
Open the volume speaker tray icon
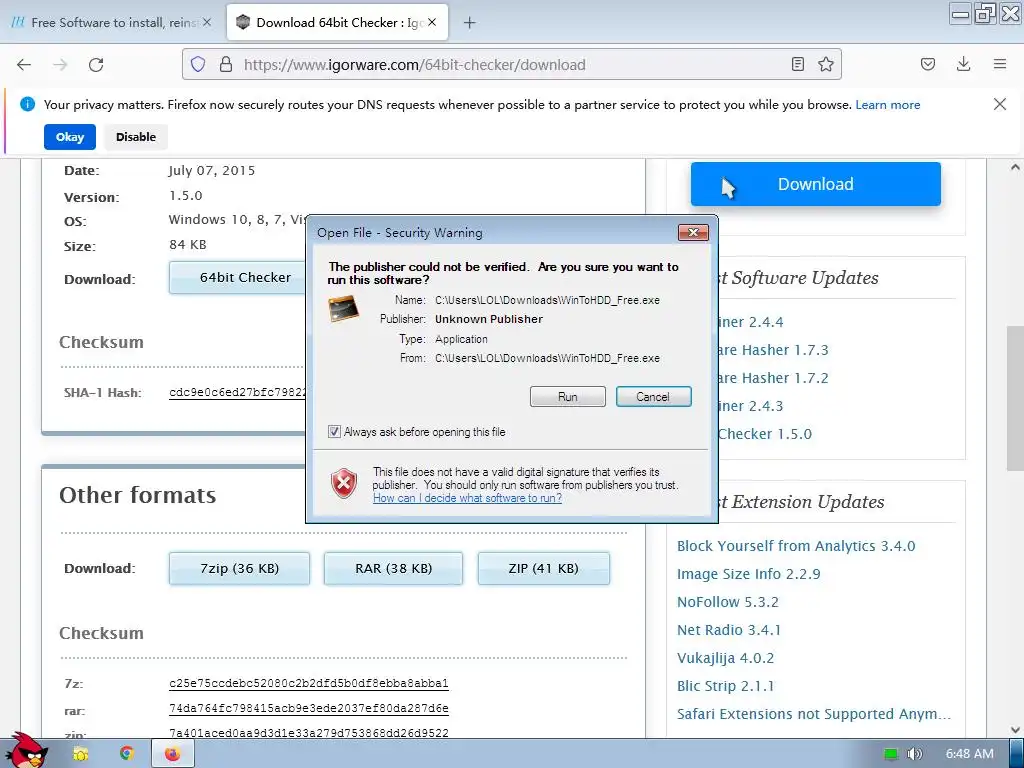click(x=915, y=754)
